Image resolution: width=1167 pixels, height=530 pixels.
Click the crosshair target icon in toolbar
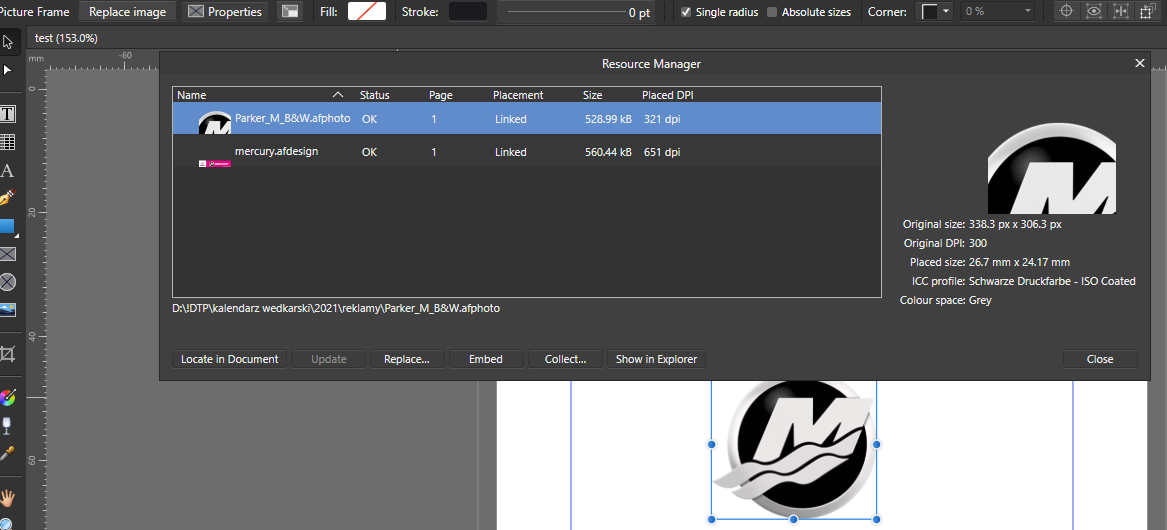[1067, 12]
